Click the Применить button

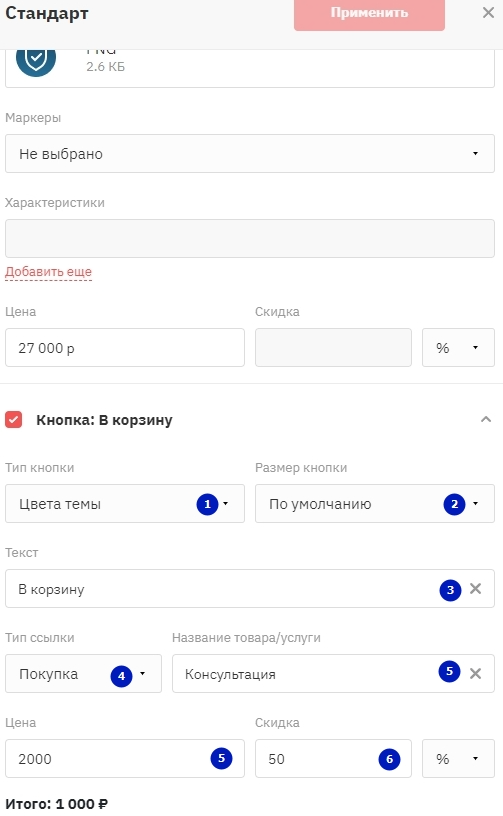coord(369,13)
